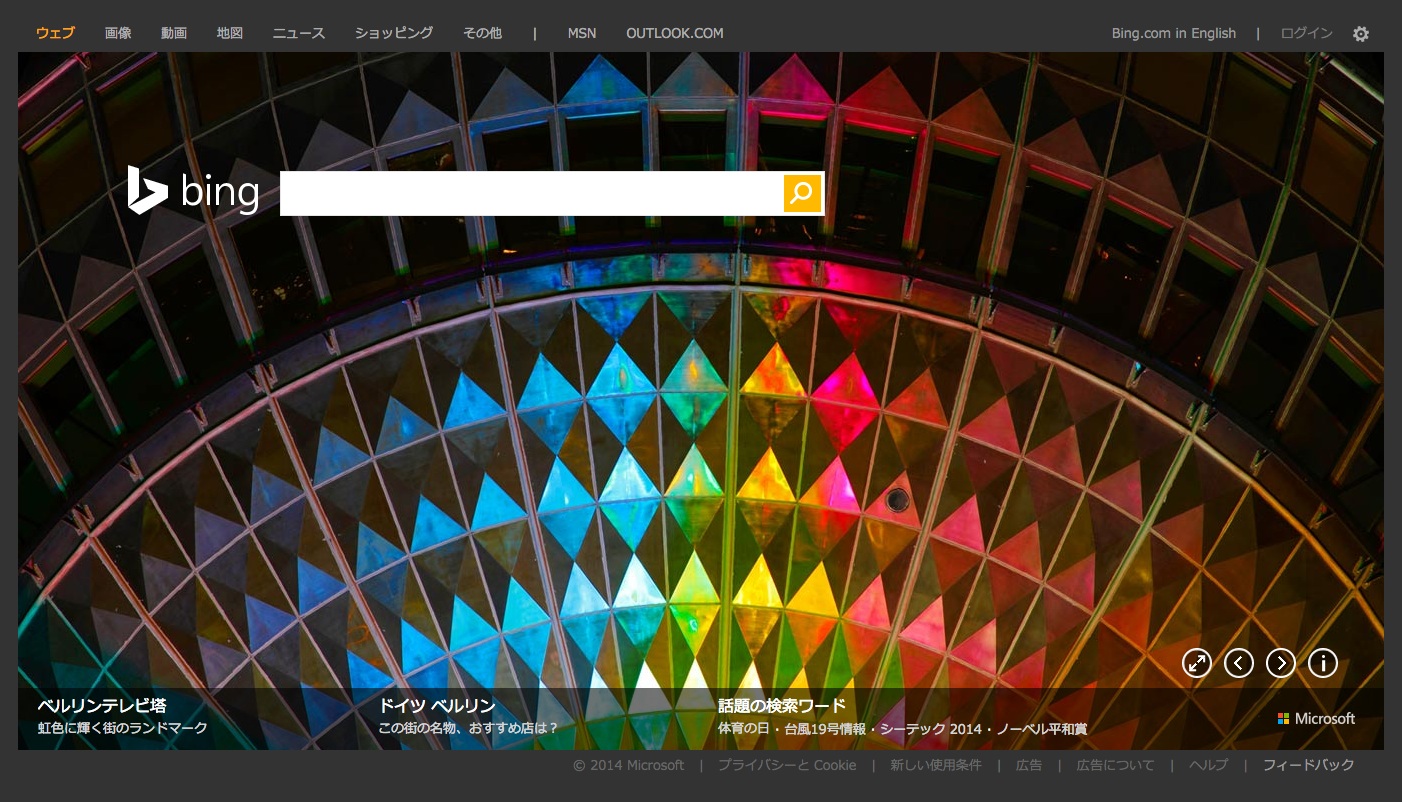The image size is (1402, 802).
Task: Switch to 画像 search
Action: click(x=118, y=33)
